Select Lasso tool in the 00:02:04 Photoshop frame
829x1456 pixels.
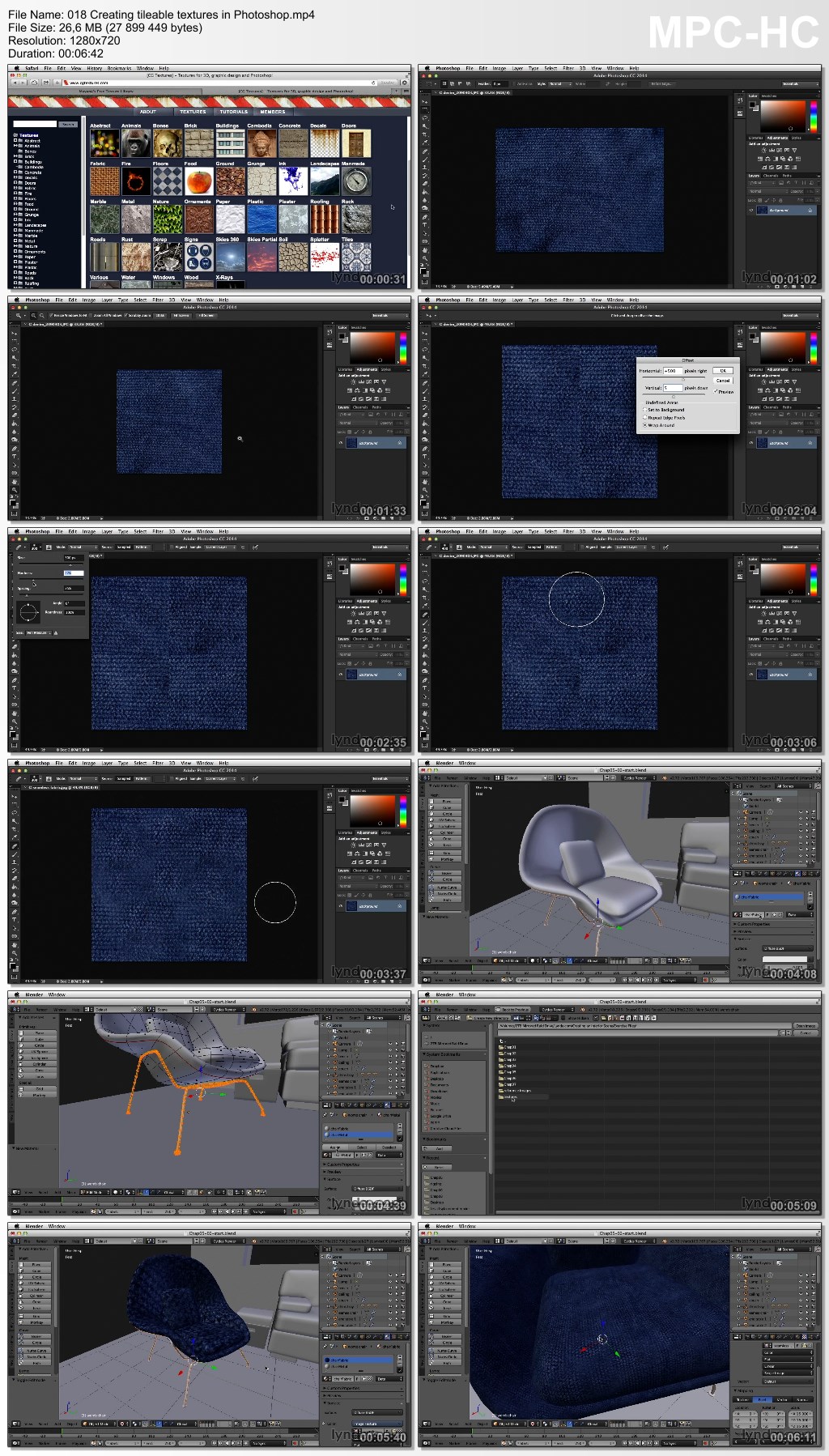click(424, 349)
